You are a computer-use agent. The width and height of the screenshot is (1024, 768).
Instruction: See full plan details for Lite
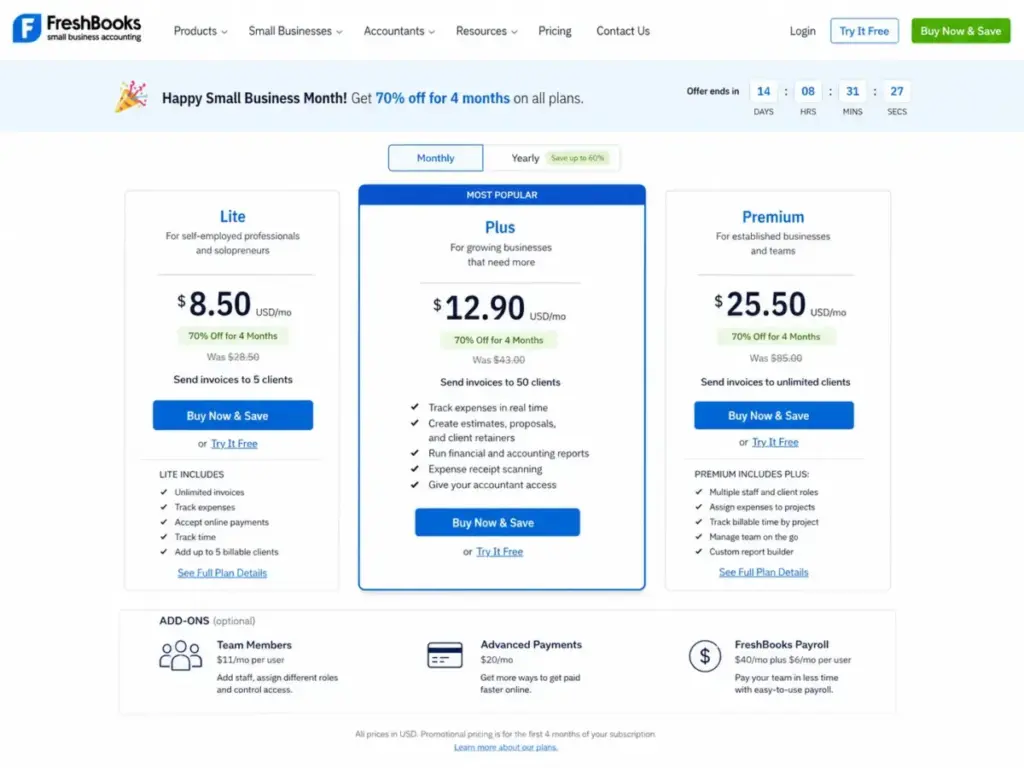(222, 573)
